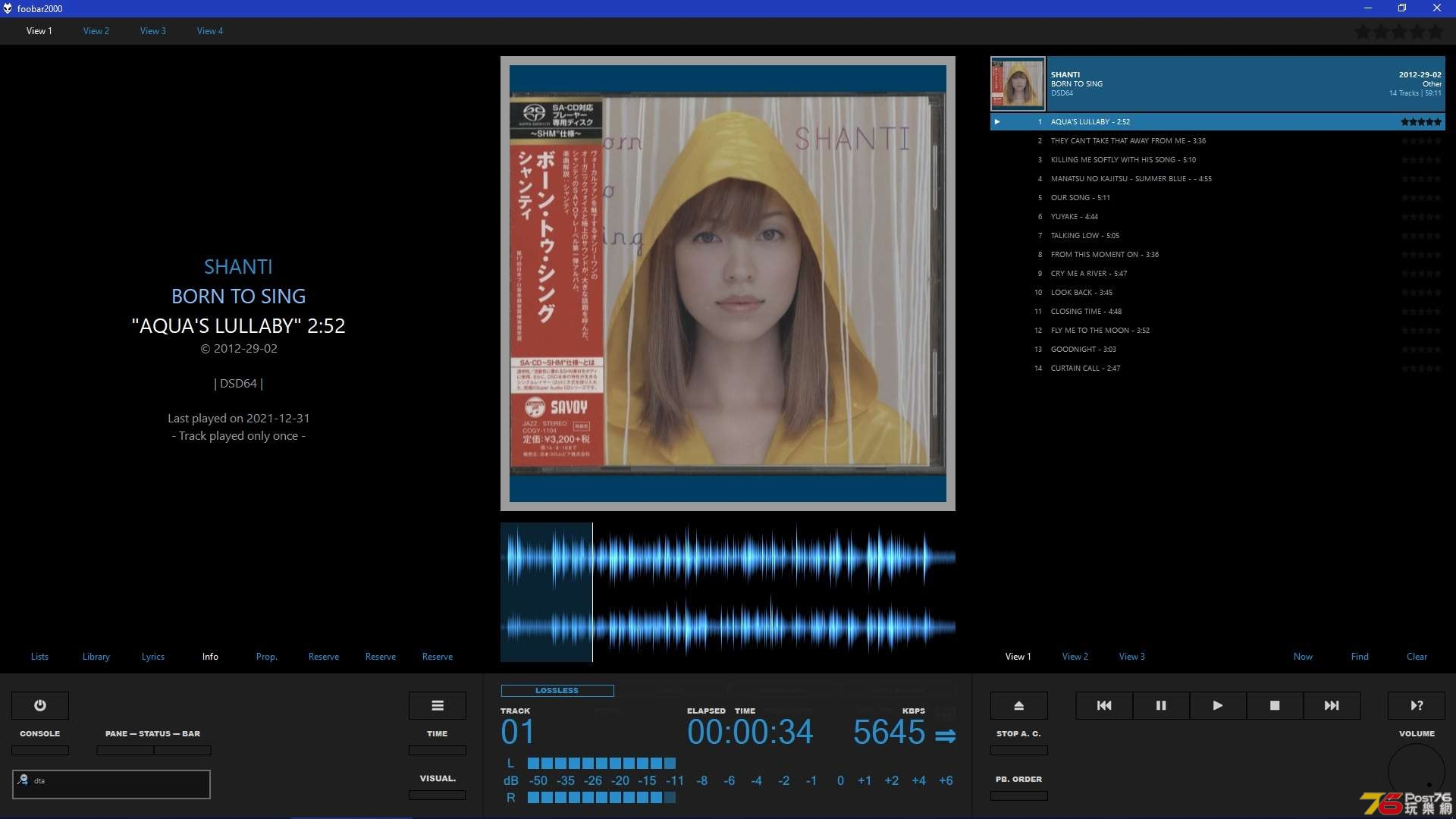
Task: Select track CURTAIN CALL - 2:47
Action: [1217, 368]
